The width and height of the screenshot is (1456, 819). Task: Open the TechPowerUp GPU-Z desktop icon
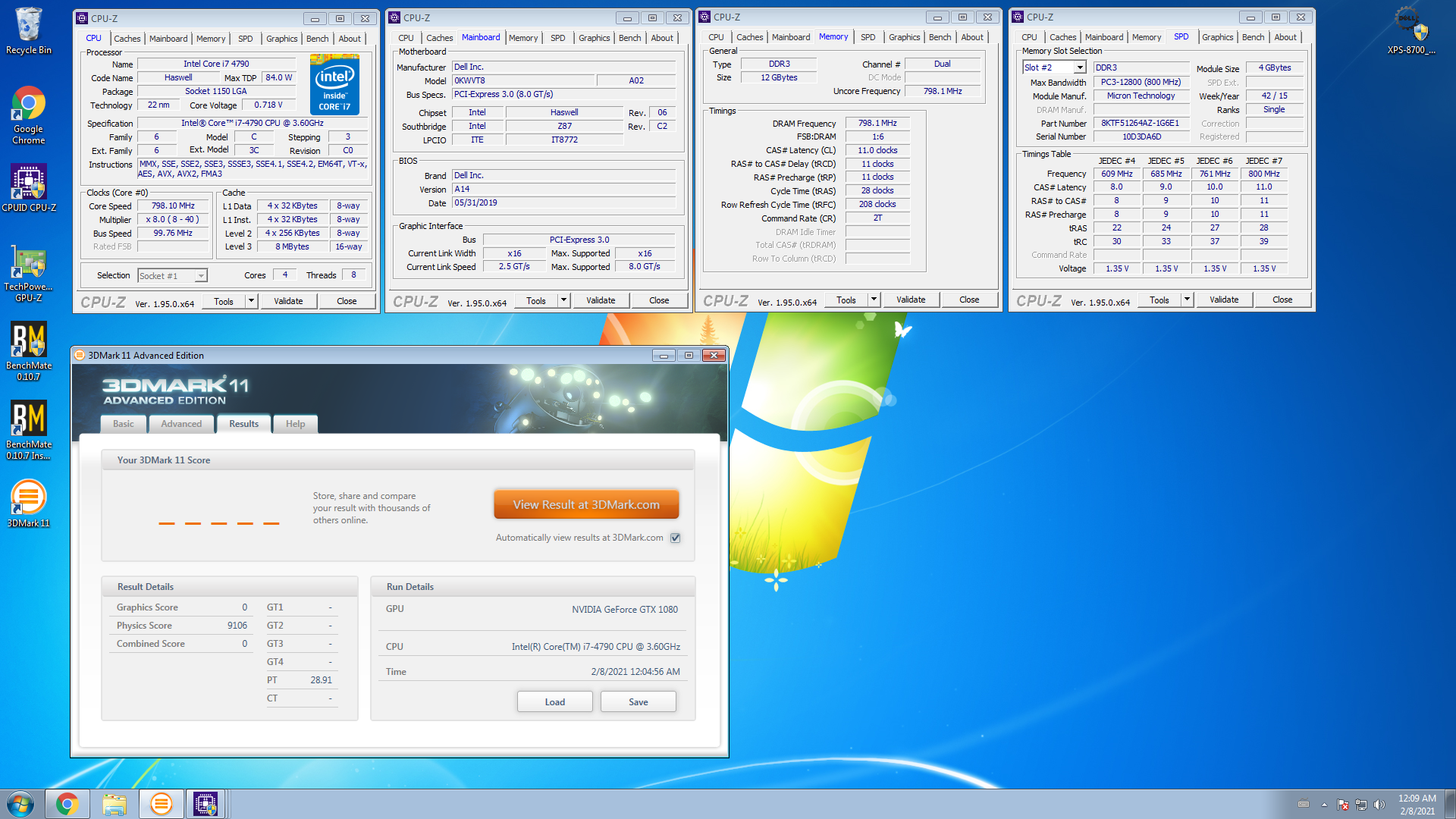29,274
